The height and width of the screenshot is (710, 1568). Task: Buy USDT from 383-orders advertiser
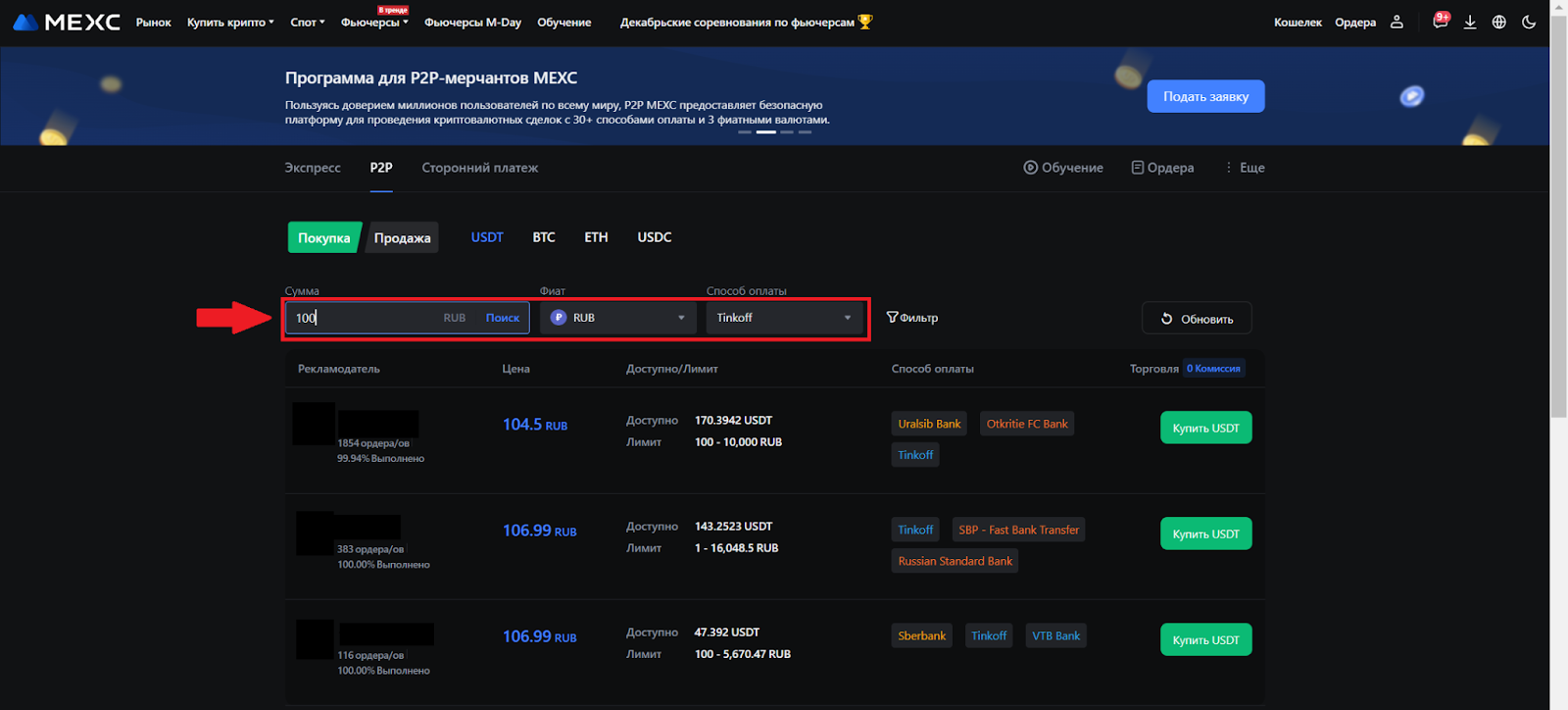pos(1205,533)
